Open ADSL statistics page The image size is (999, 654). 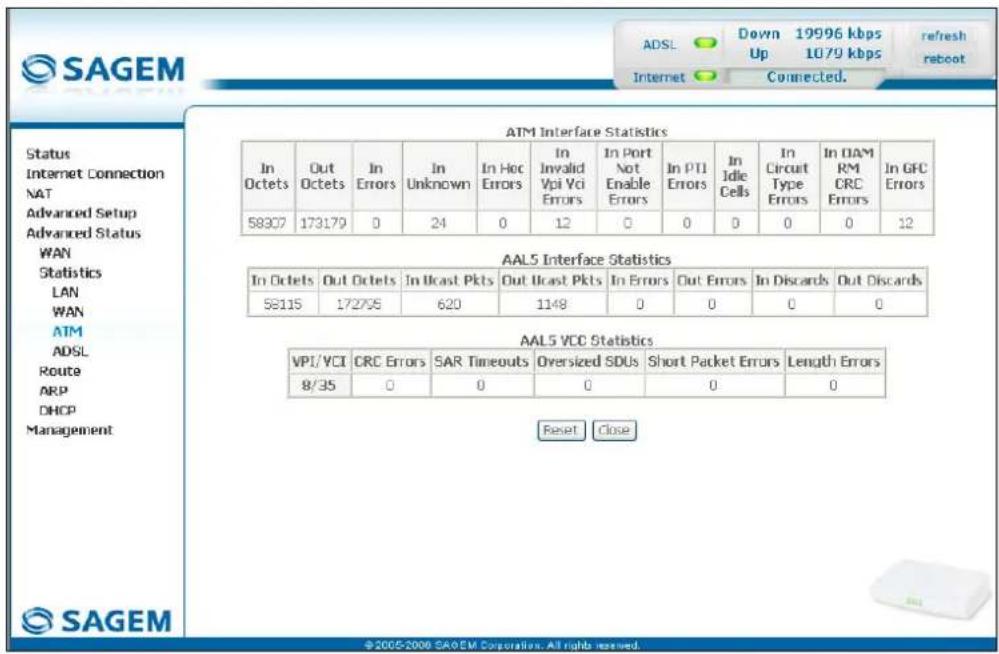coord(70,351)
